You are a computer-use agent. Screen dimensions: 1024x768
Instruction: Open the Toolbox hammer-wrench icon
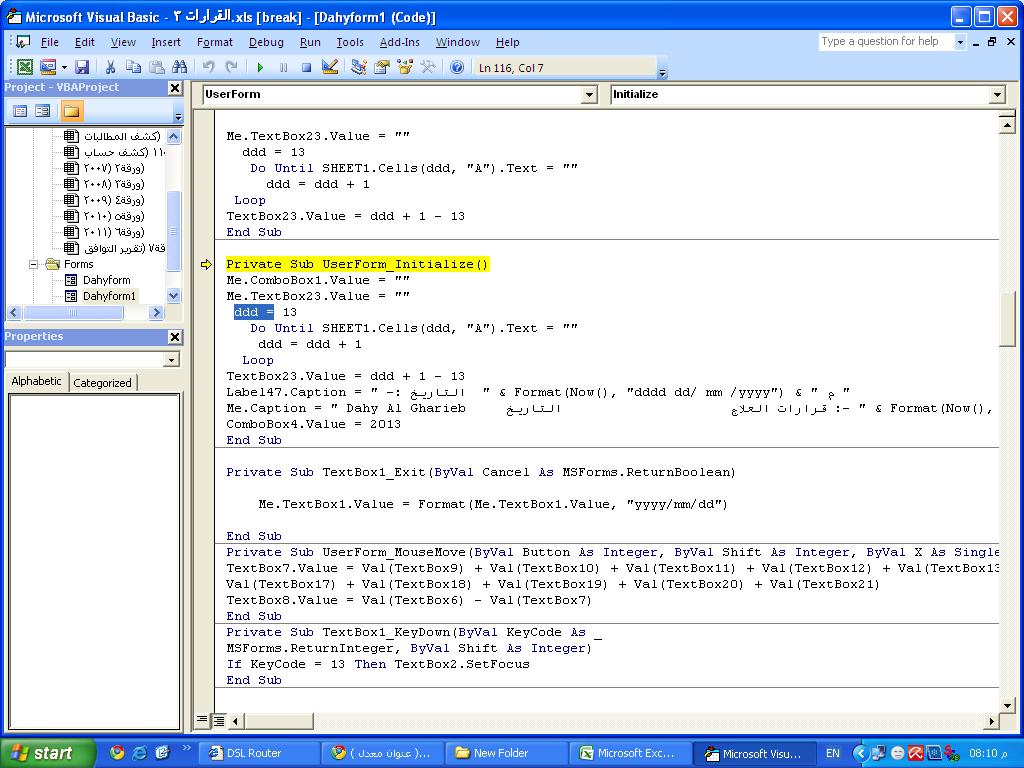pyautogui.click(x=428, y=67)
